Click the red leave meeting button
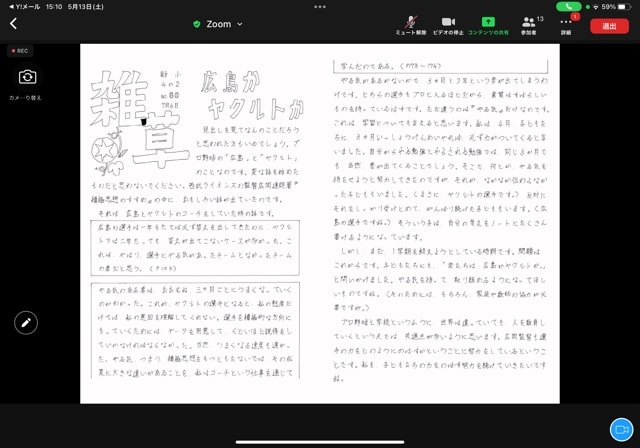This screenshot has height=448, width=640. point(609,26)
